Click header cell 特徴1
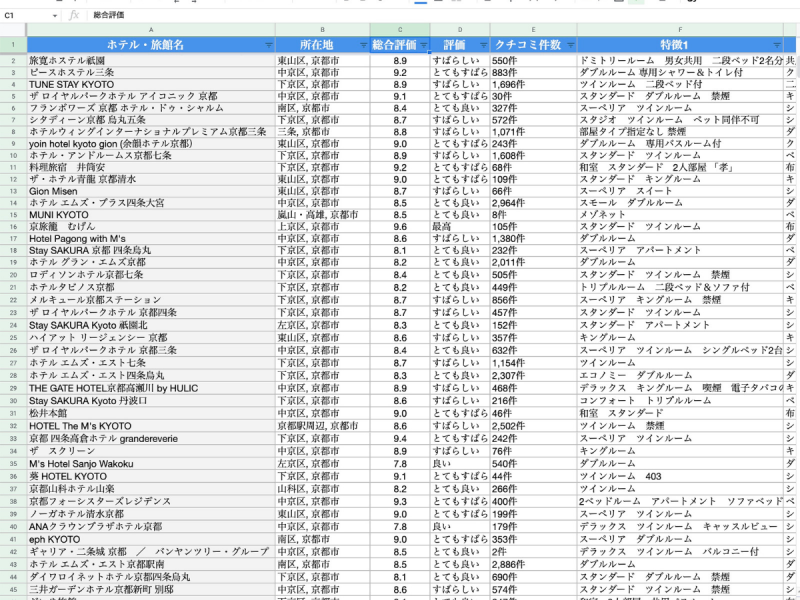800x600 pixels. click(680, 45)
